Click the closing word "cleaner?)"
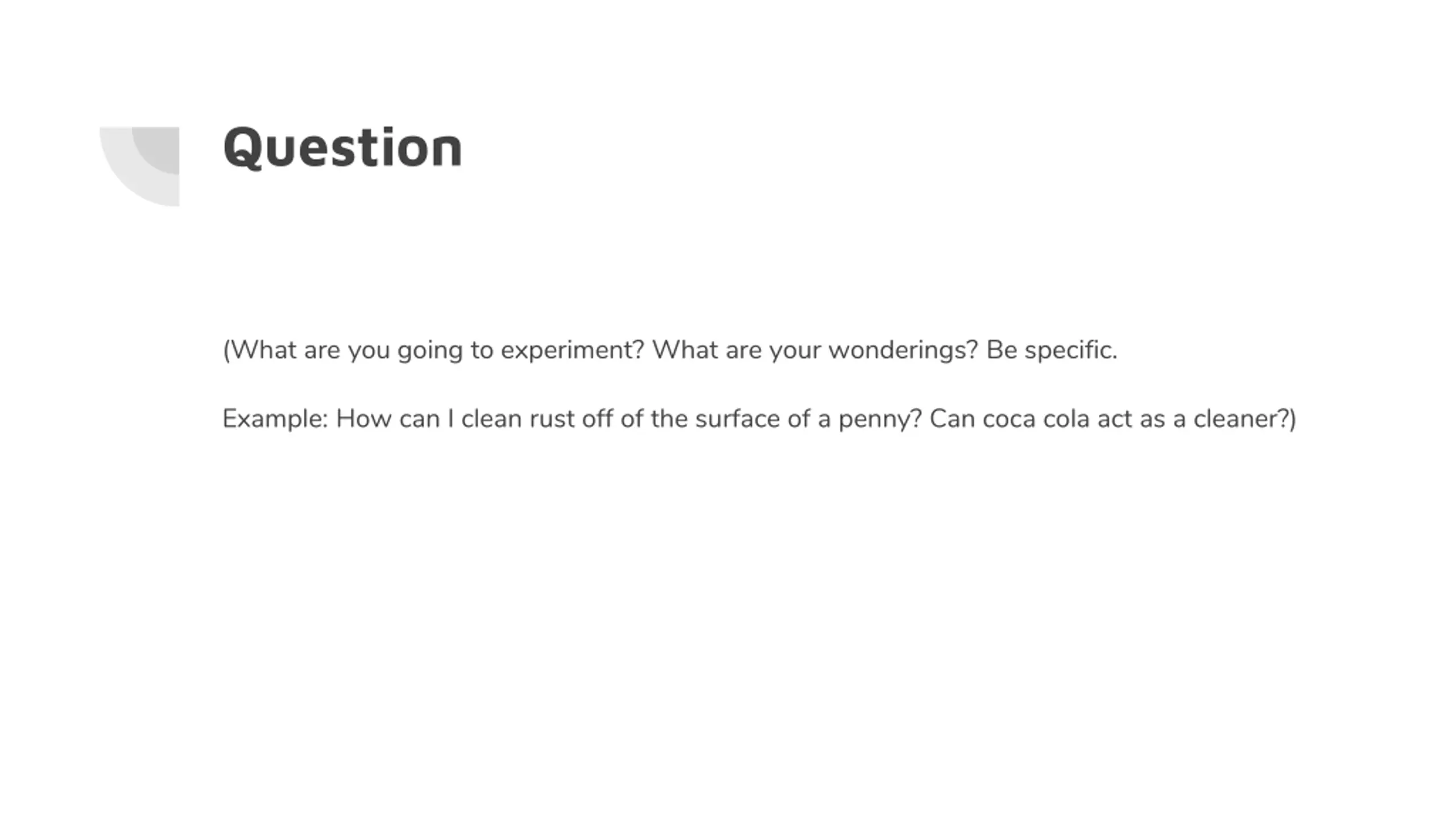The image size is (1456, 819). tap(1244, 419)
